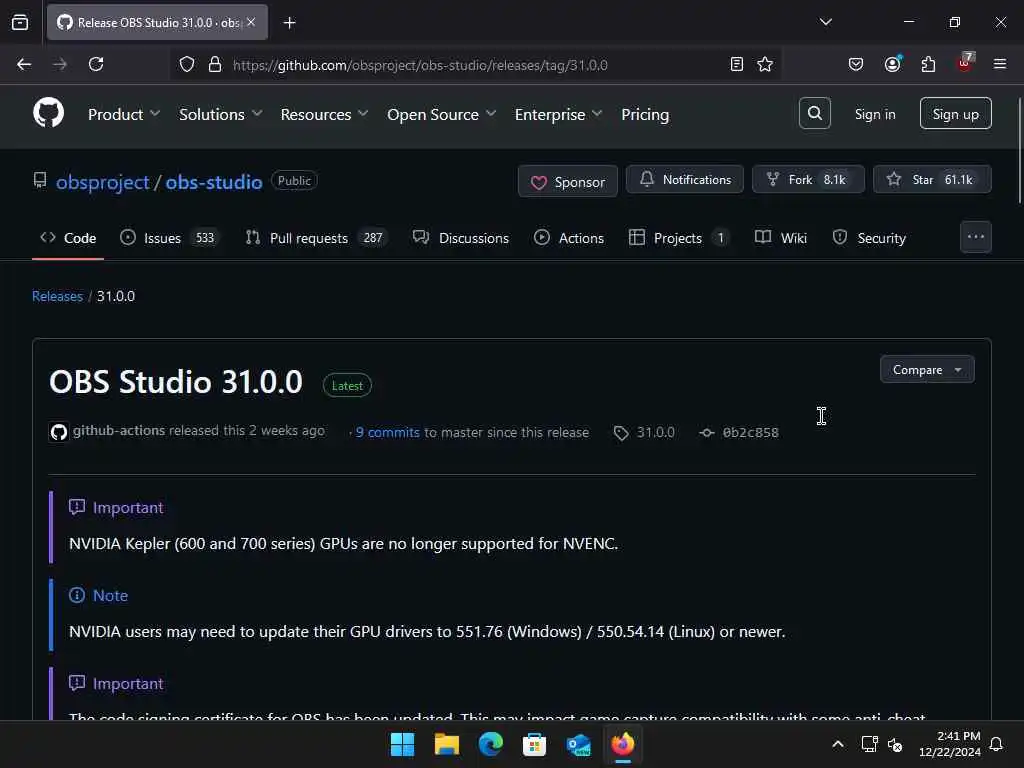The width and height of the screenshot is (1024, 768).
Task: Star the repository with Star button
Action: tap(932, 180)
